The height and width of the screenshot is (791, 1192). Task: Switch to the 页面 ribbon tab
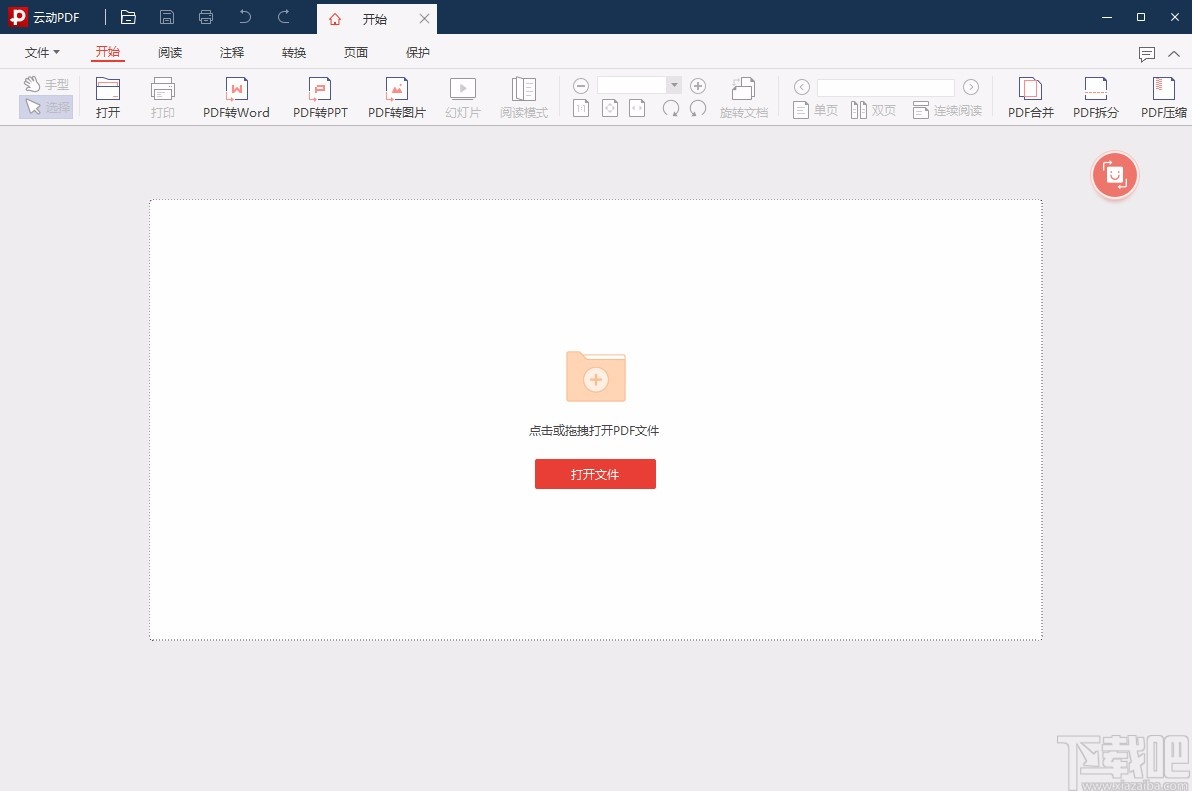356,52
